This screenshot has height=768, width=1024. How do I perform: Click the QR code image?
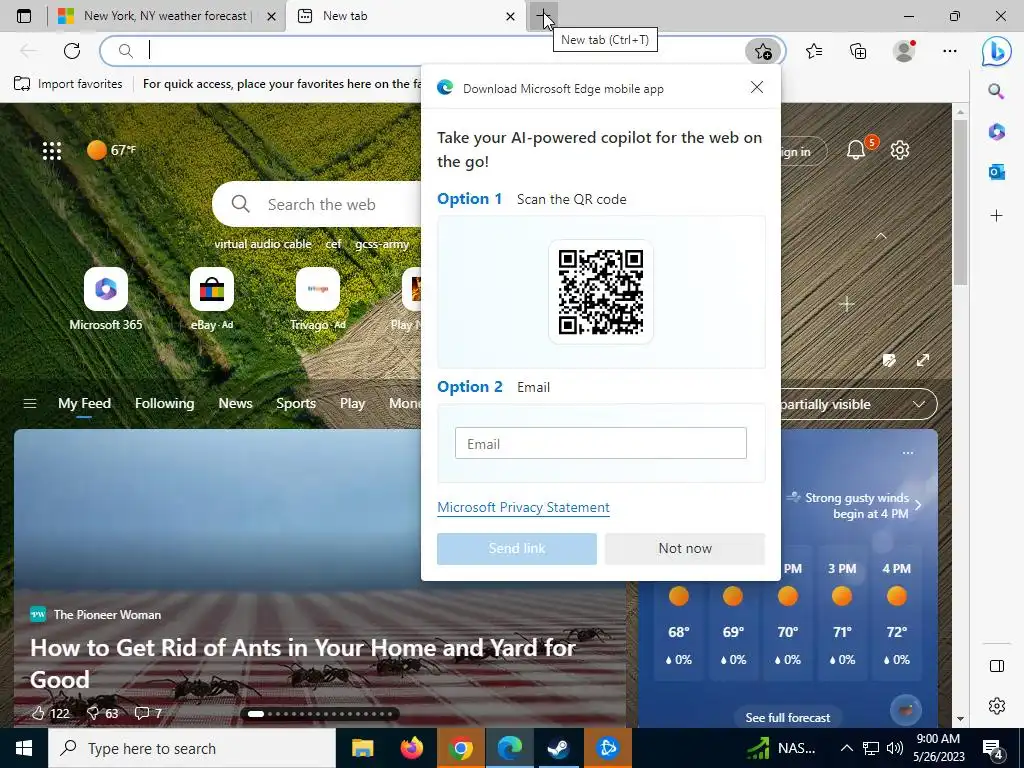pyautogui.click(x=601, y=291)
